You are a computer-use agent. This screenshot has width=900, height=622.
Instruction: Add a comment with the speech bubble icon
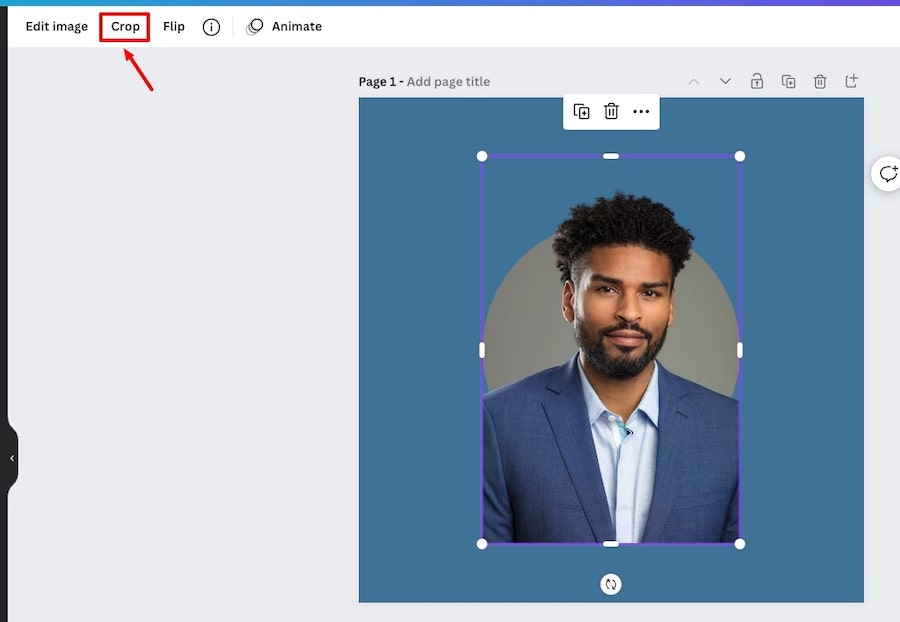[887, 173]
